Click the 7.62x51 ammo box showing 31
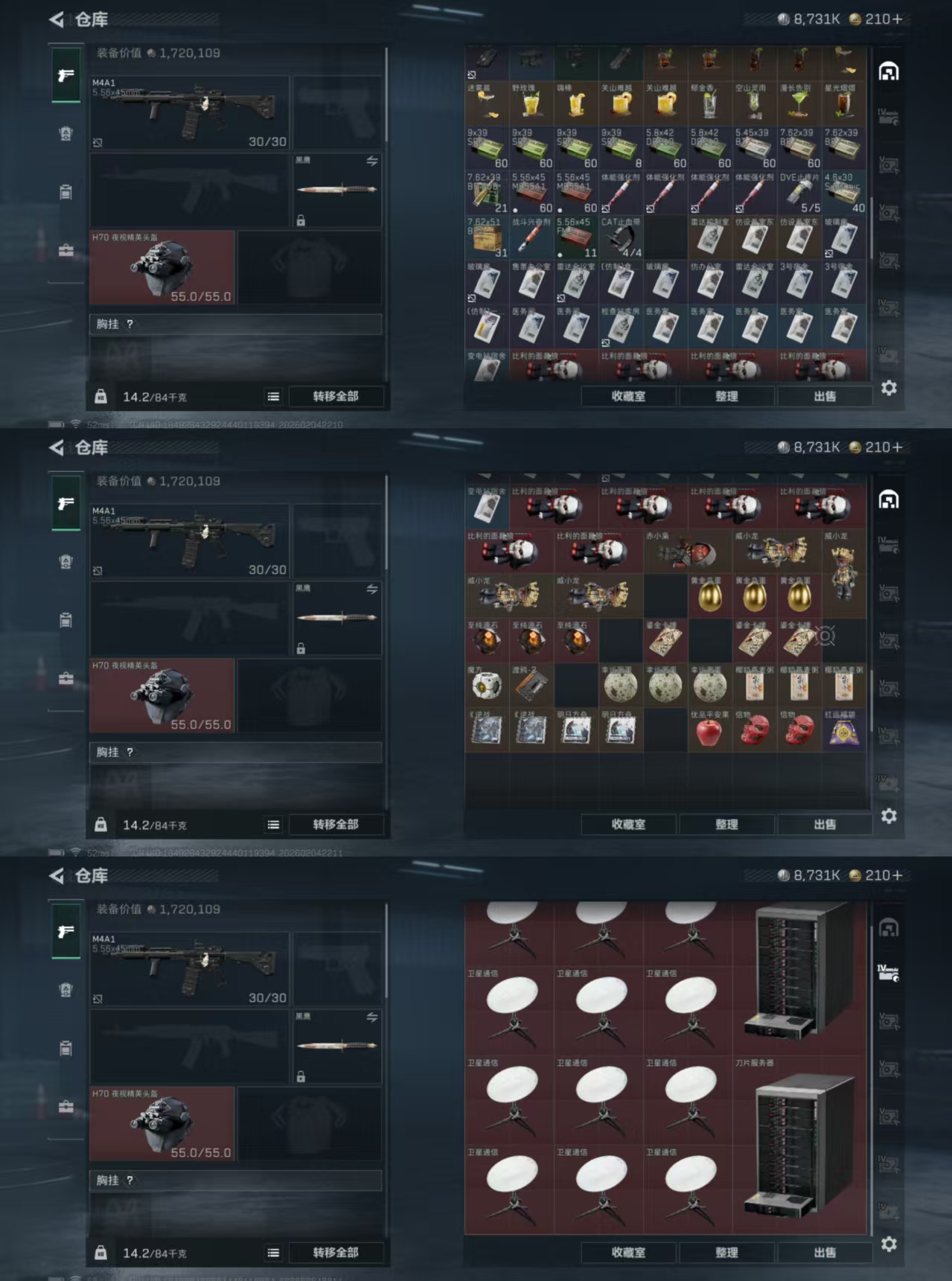This screenshot has height=1281, width=952. pos(487,237)
